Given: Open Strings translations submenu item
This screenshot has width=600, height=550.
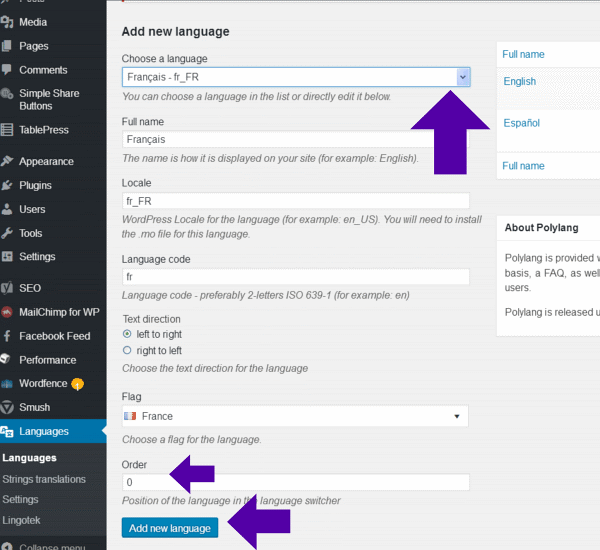Looking at the screenshot, I should [x=44, y=479].
